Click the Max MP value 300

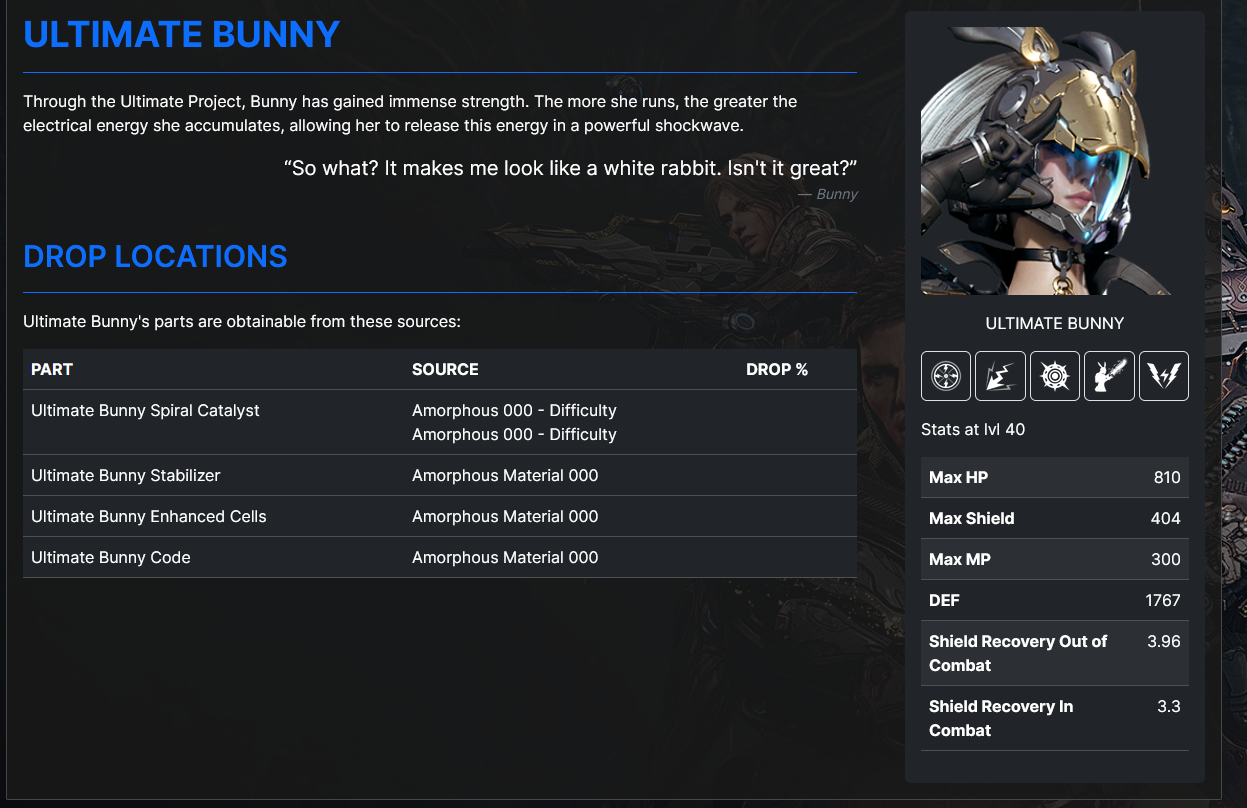coord(1166,559)
